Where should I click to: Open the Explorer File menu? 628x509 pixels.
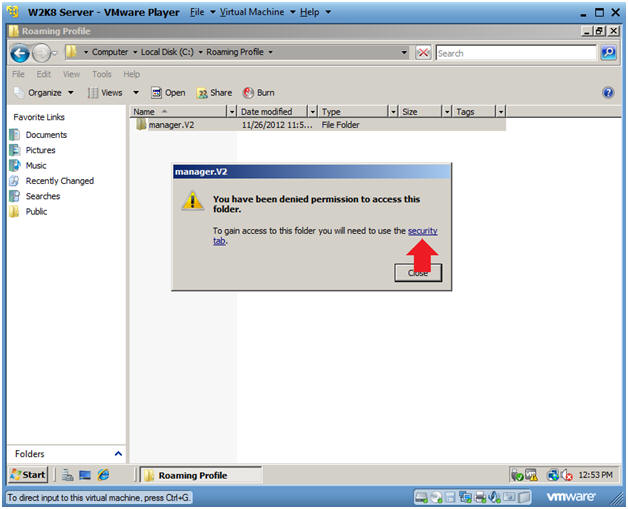coord(18,74)
